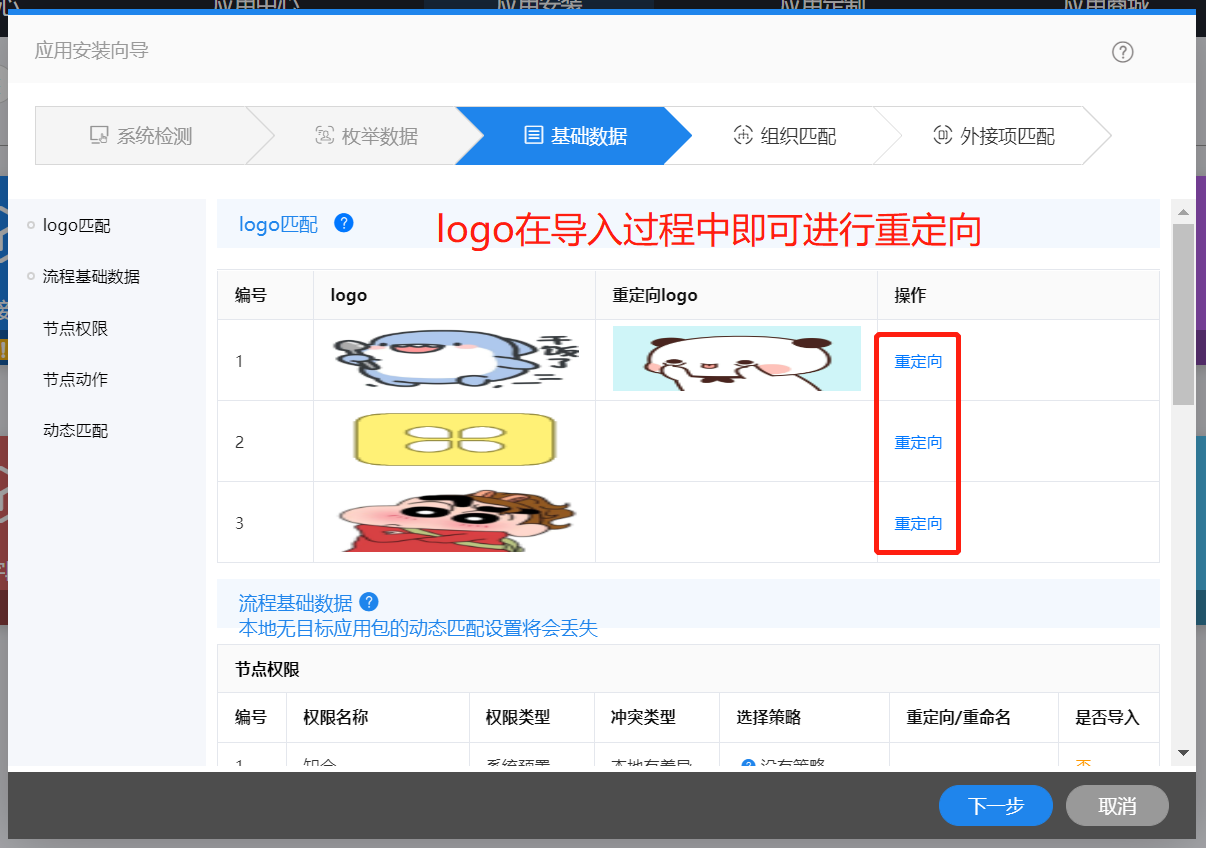Screen dimensions: 1206x848
Task: Go to the 组织匹配 wizard step
Action: [785, 135]
